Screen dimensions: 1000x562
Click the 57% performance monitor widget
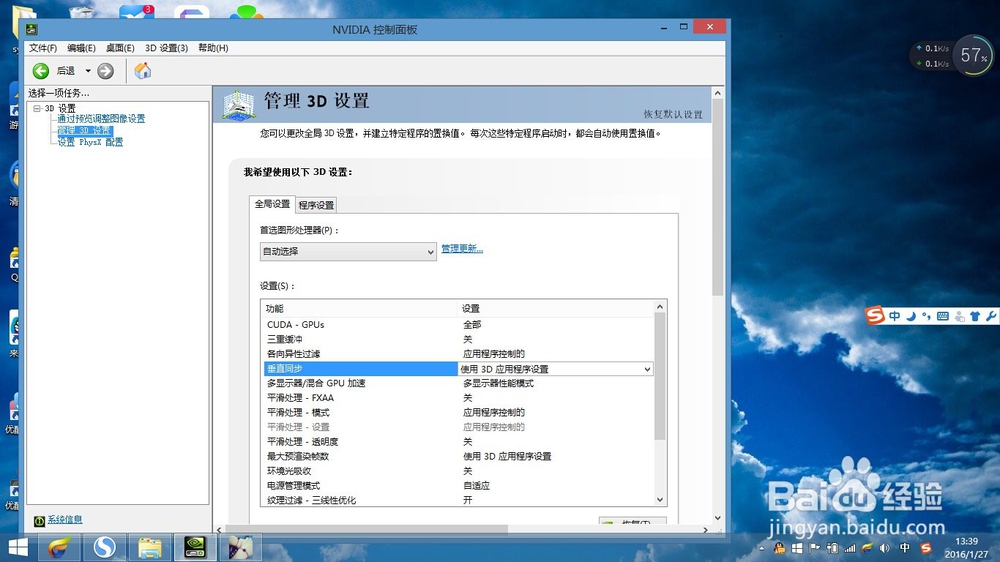[974, 55]
